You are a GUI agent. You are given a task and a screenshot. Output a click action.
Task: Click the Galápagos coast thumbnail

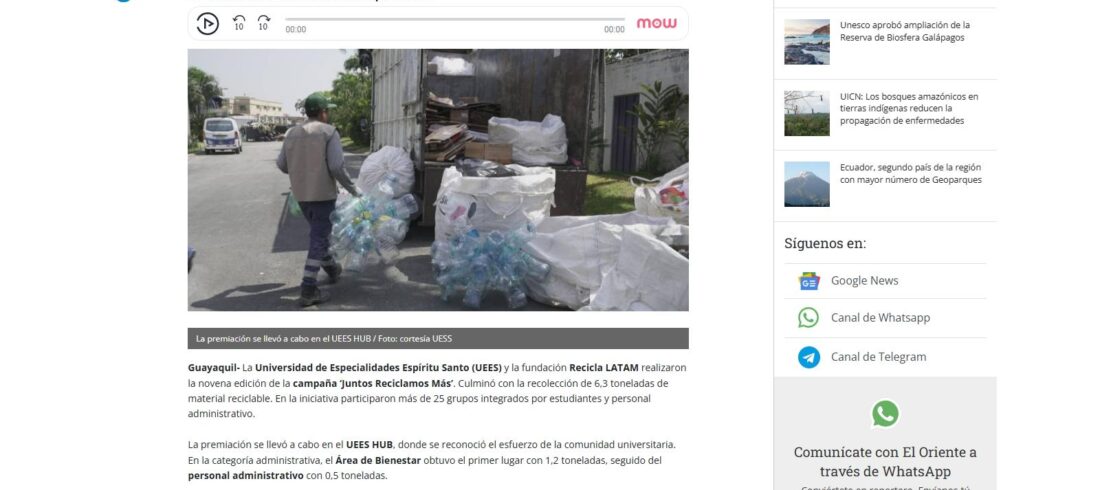[x=807, y=42]
